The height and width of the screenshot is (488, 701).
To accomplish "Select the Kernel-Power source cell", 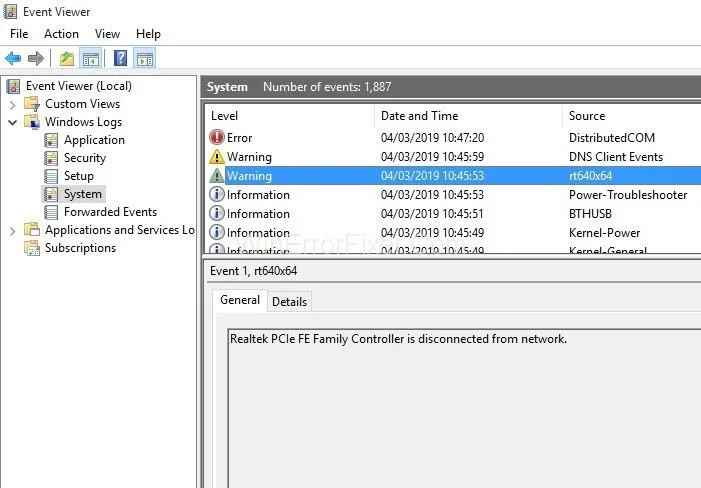I will coord(604,233).
